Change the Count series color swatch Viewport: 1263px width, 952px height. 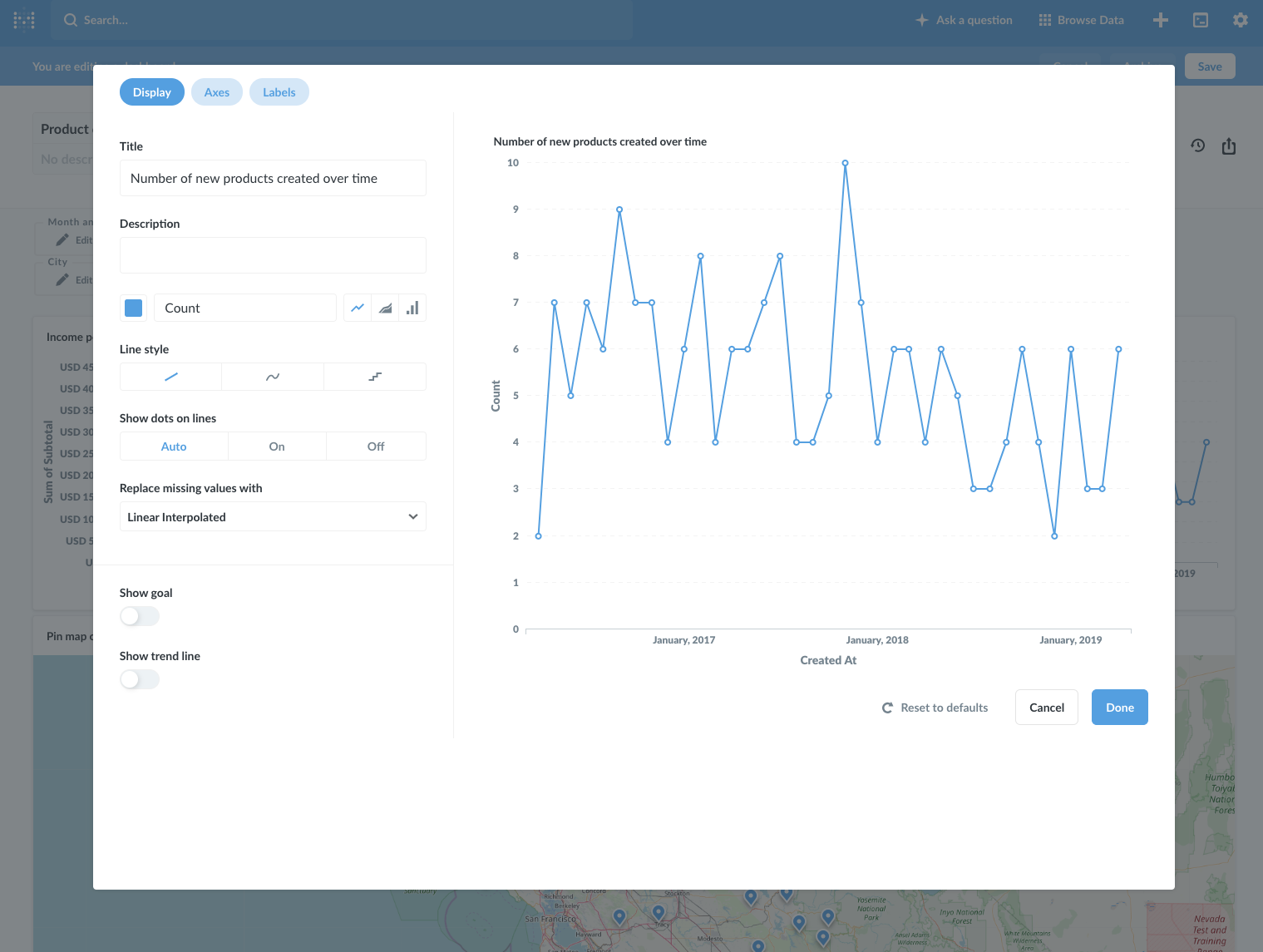click(133, 308)
